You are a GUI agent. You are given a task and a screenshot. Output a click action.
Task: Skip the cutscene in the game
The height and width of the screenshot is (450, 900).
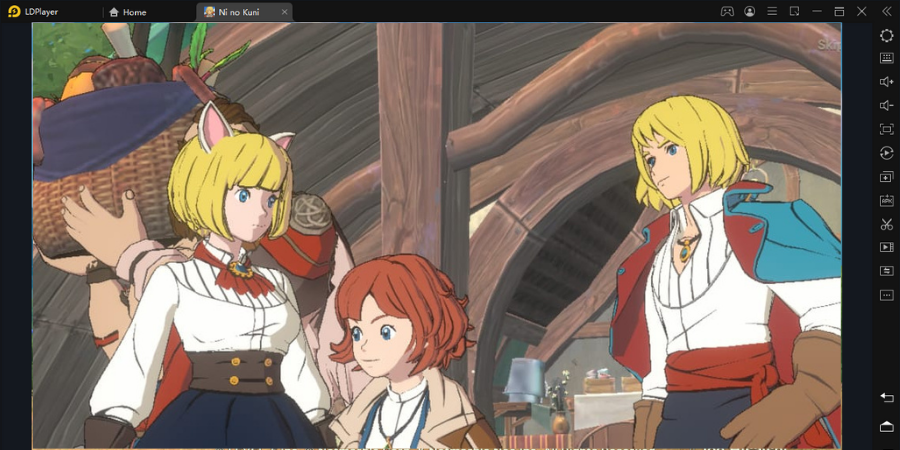coord(830,44)
